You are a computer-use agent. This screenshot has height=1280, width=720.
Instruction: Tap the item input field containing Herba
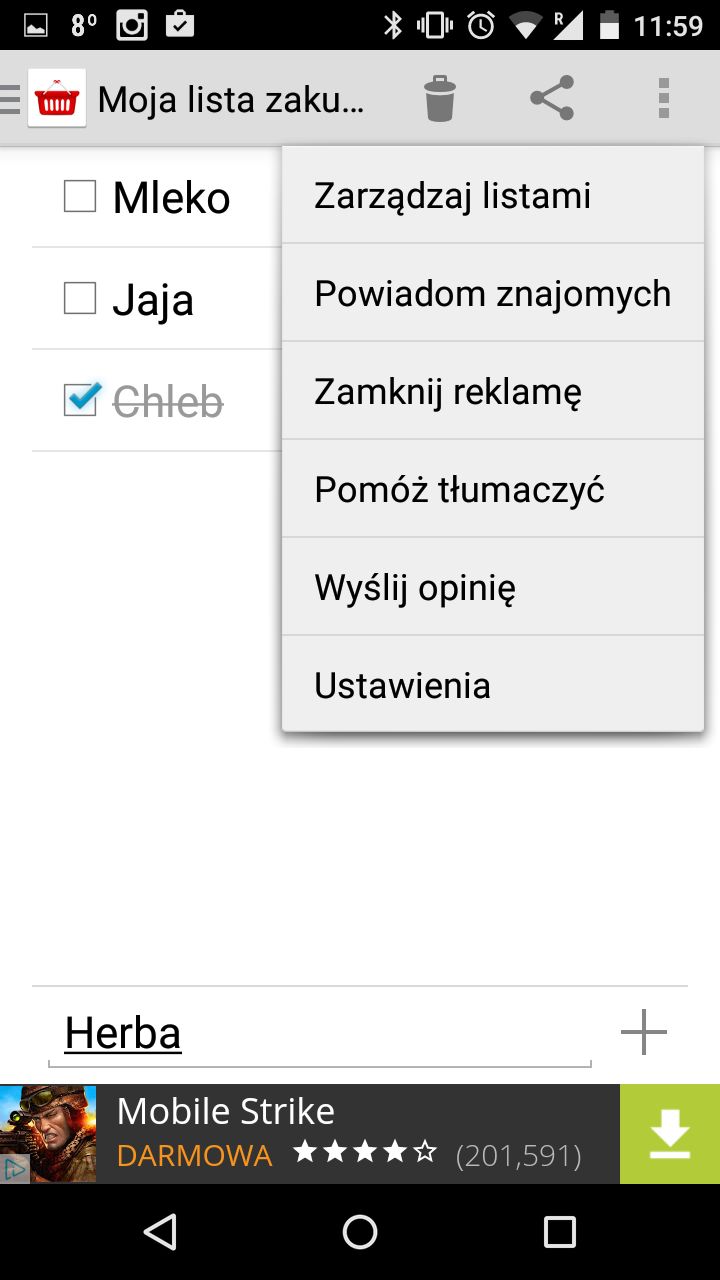click(320, 1034)
